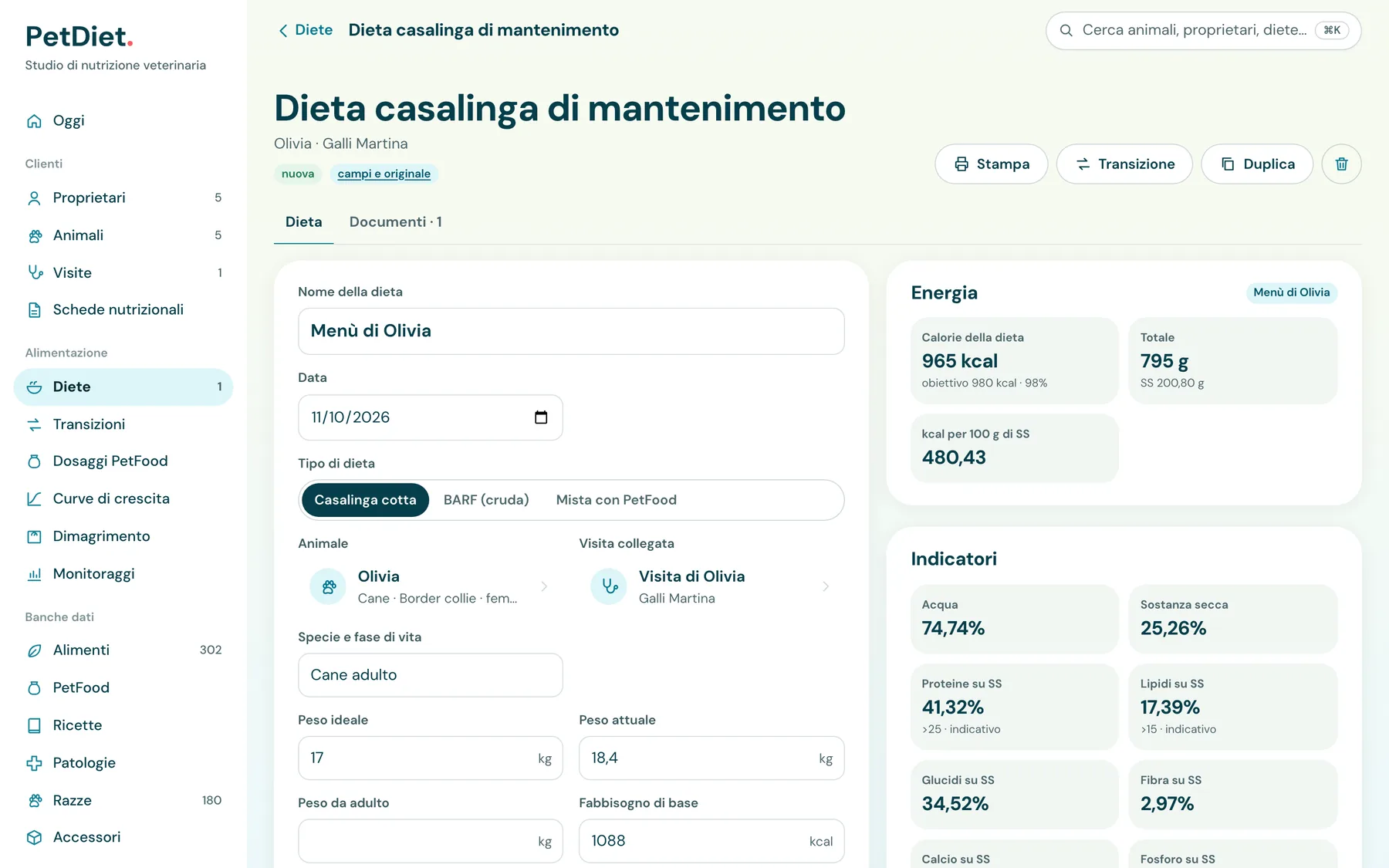Click the Curve di crescita chart icon

[x=34, y=499]
